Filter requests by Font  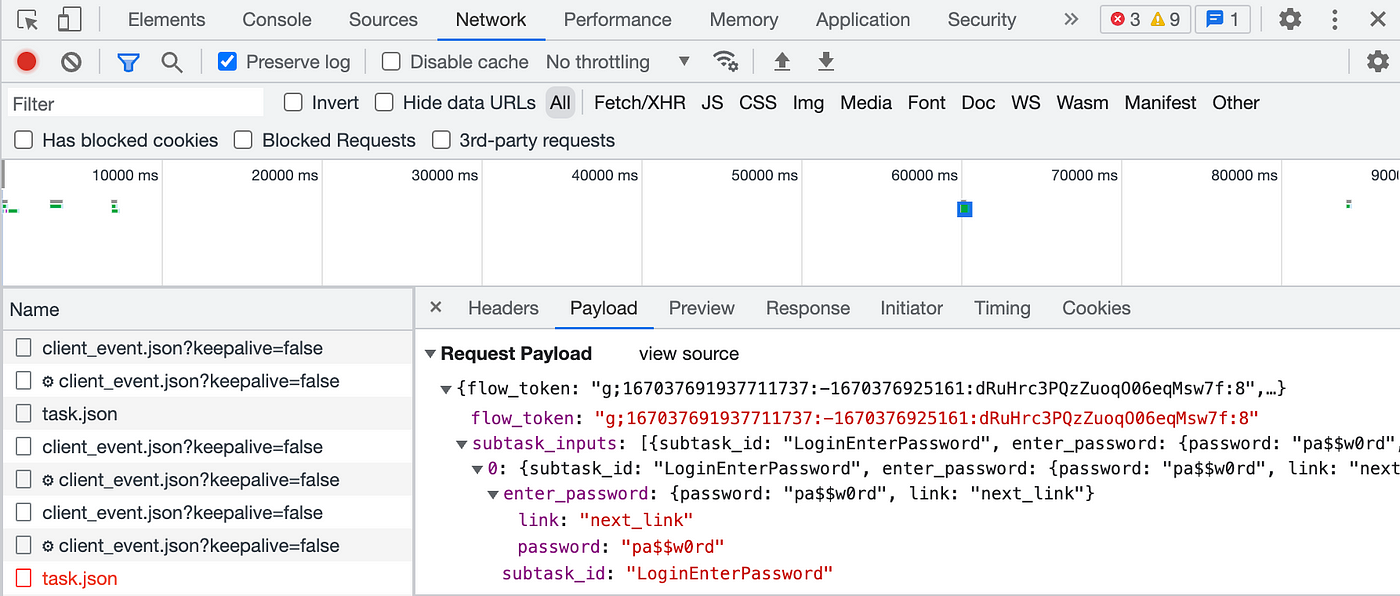click(927, 102)
